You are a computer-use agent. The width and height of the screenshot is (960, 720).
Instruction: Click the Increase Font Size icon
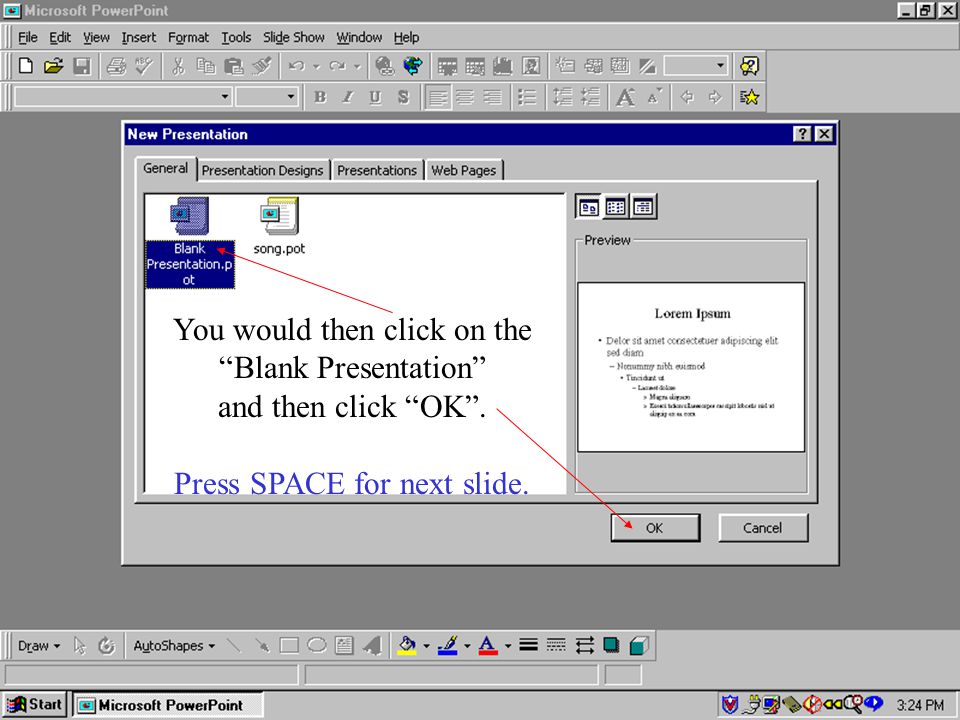click(x=625, y=97)
